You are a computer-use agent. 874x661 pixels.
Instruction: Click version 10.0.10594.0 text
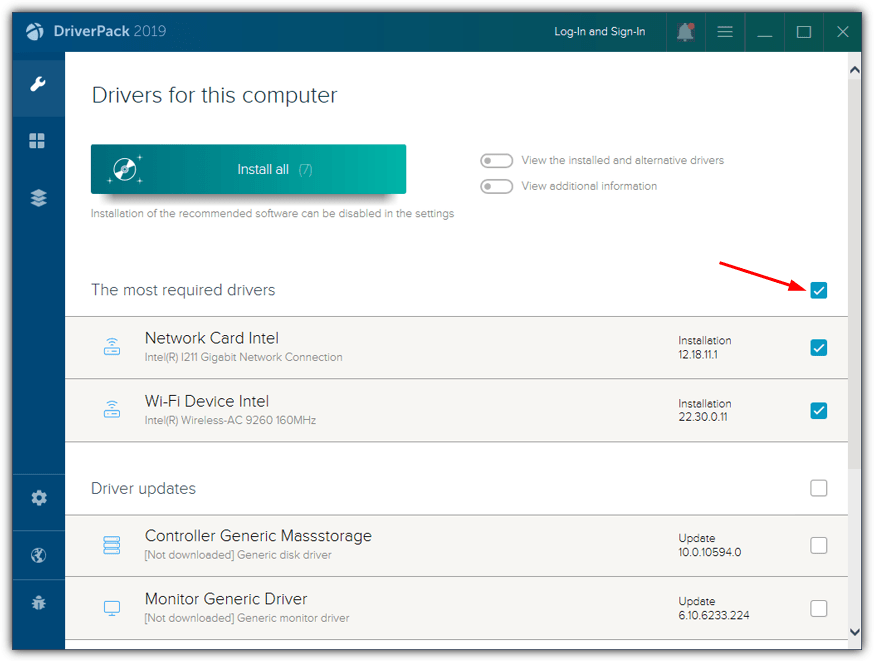pos(710,552)
